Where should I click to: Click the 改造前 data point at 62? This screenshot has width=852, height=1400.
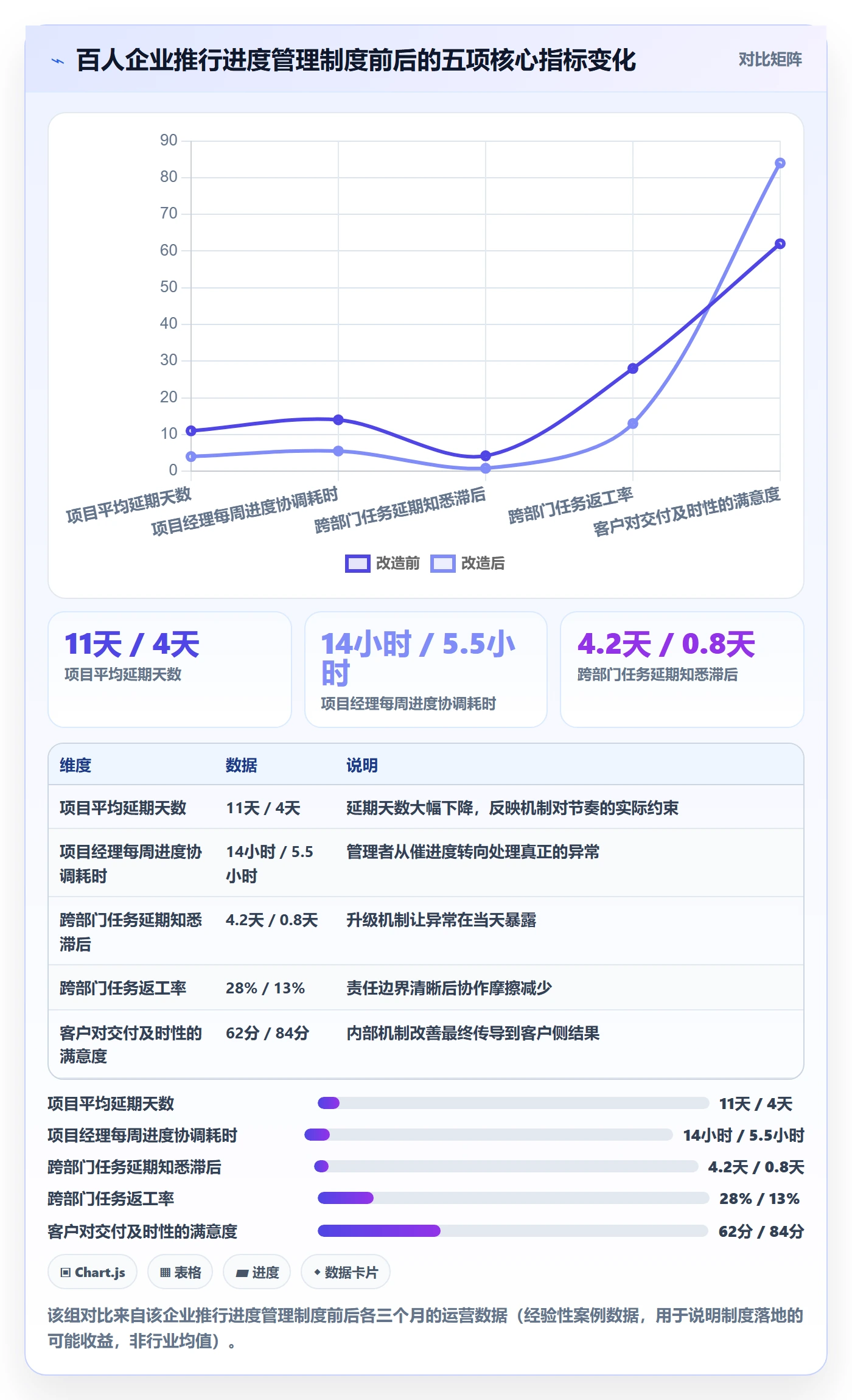click(x=780, y=244)
